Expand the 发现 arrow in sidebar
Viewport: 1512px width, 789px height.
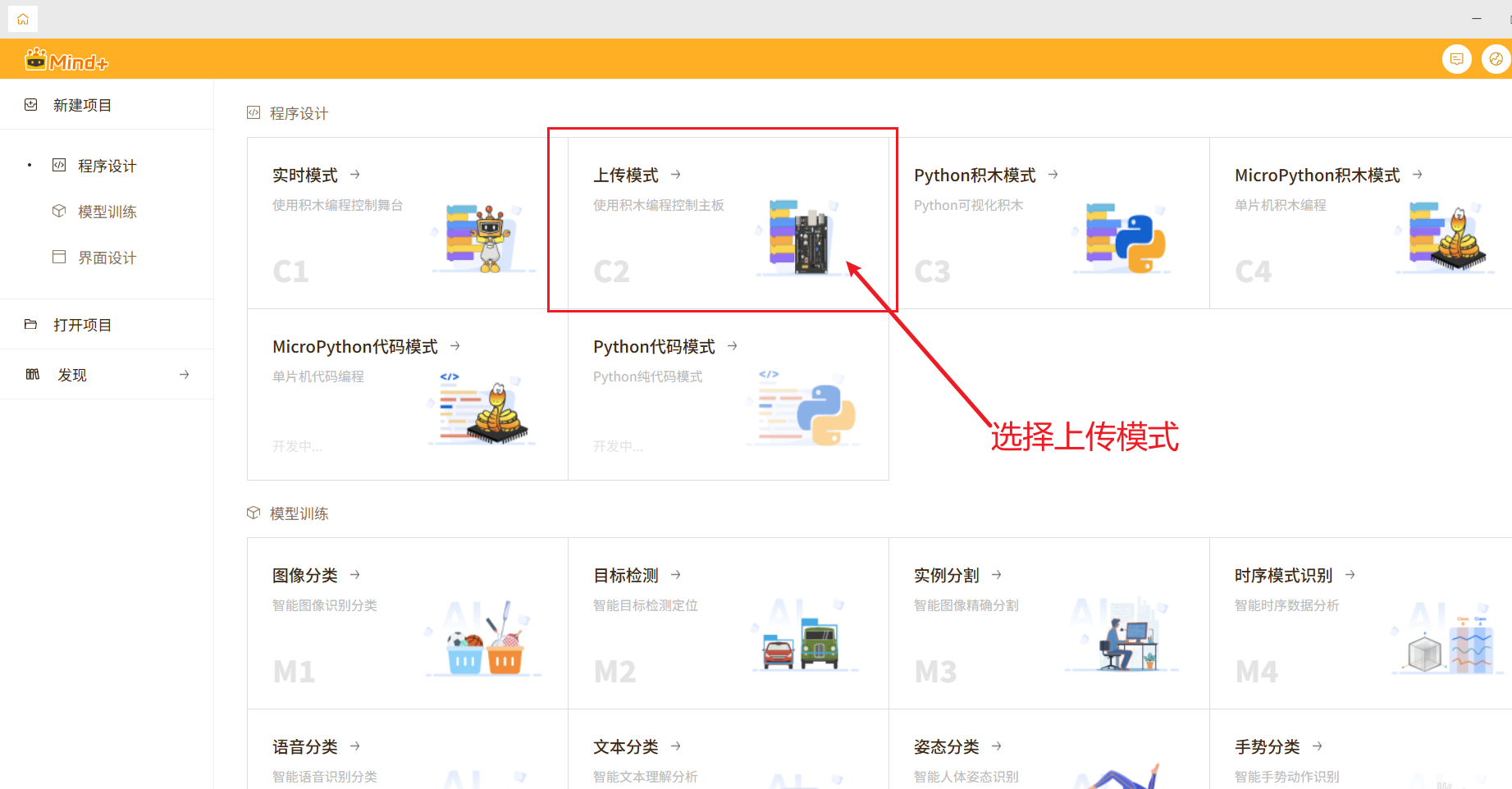click(184, 375)
